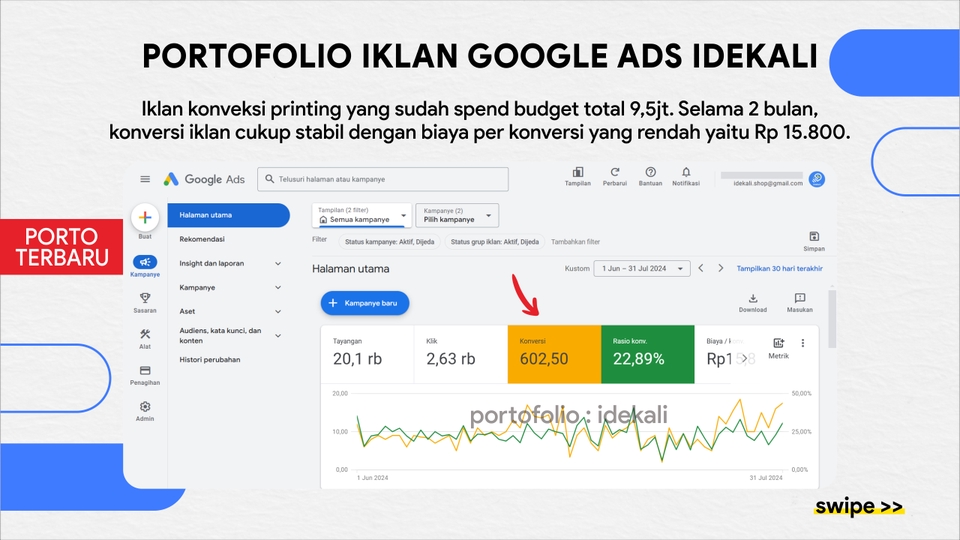960x540 pixels.
Task: Select the green Rasio konv. metric card
Action: point(648,354)
